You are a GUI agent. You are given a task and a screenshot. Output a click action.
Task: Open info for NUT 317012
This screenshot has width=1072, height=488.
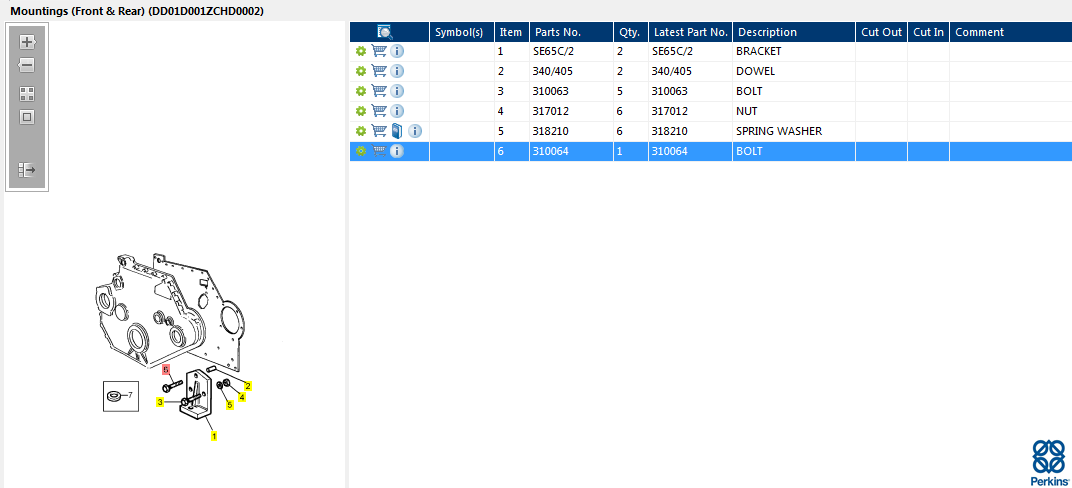pyautogui.click(x=397, y=111)
